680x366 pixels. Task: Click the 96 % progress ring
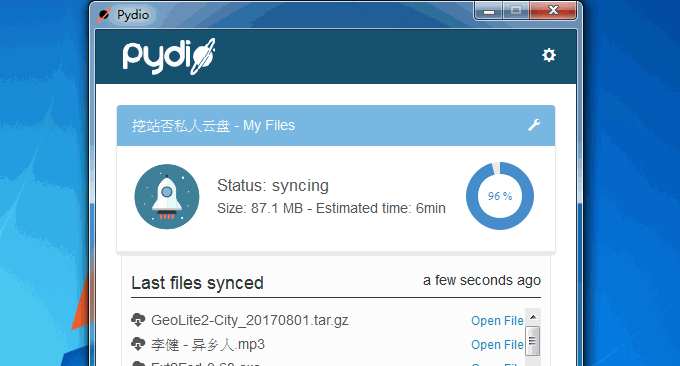pos(500,196)
